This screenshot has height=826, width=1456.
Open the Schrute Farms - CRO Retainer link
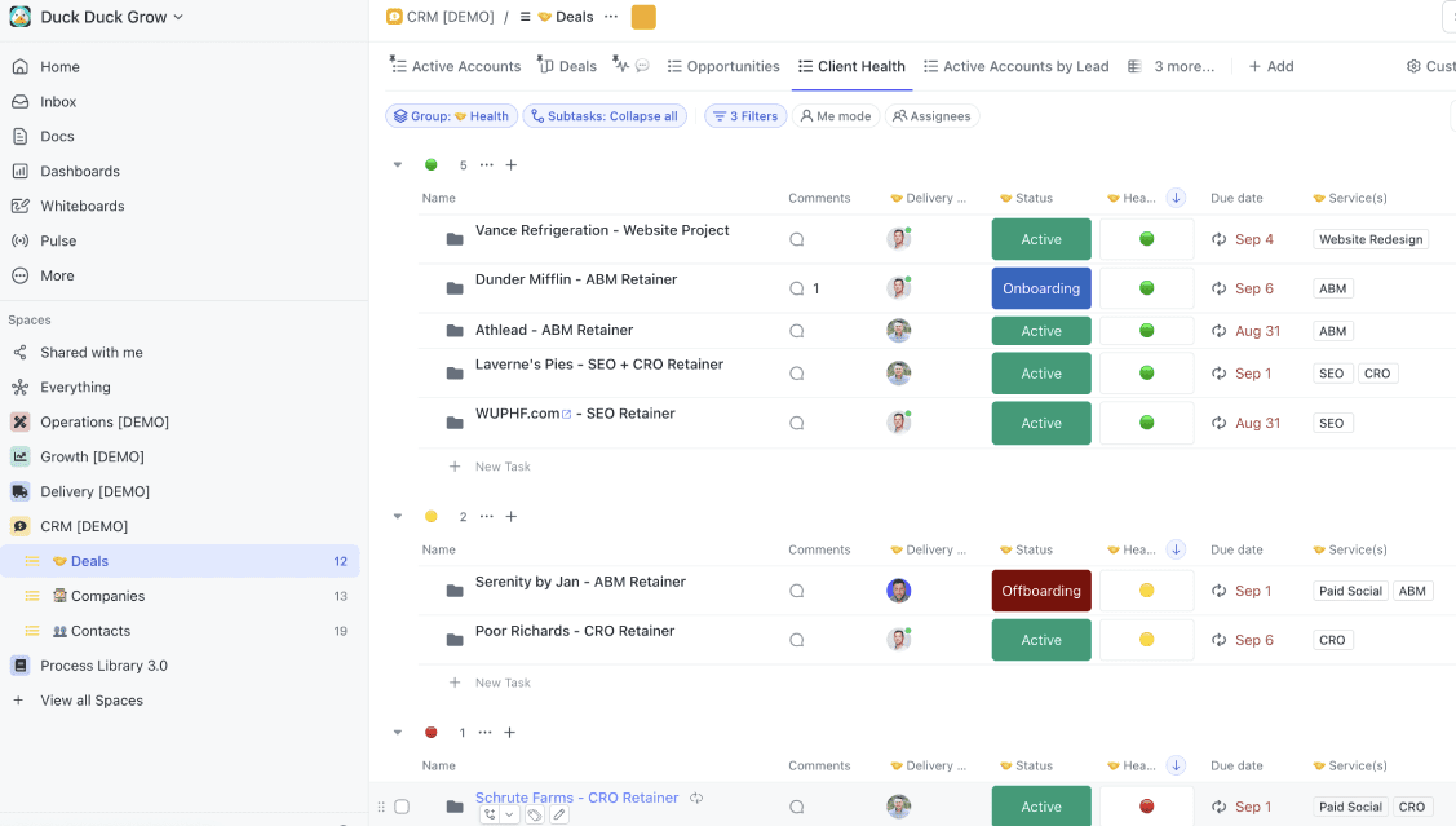[x=577, y=798]
